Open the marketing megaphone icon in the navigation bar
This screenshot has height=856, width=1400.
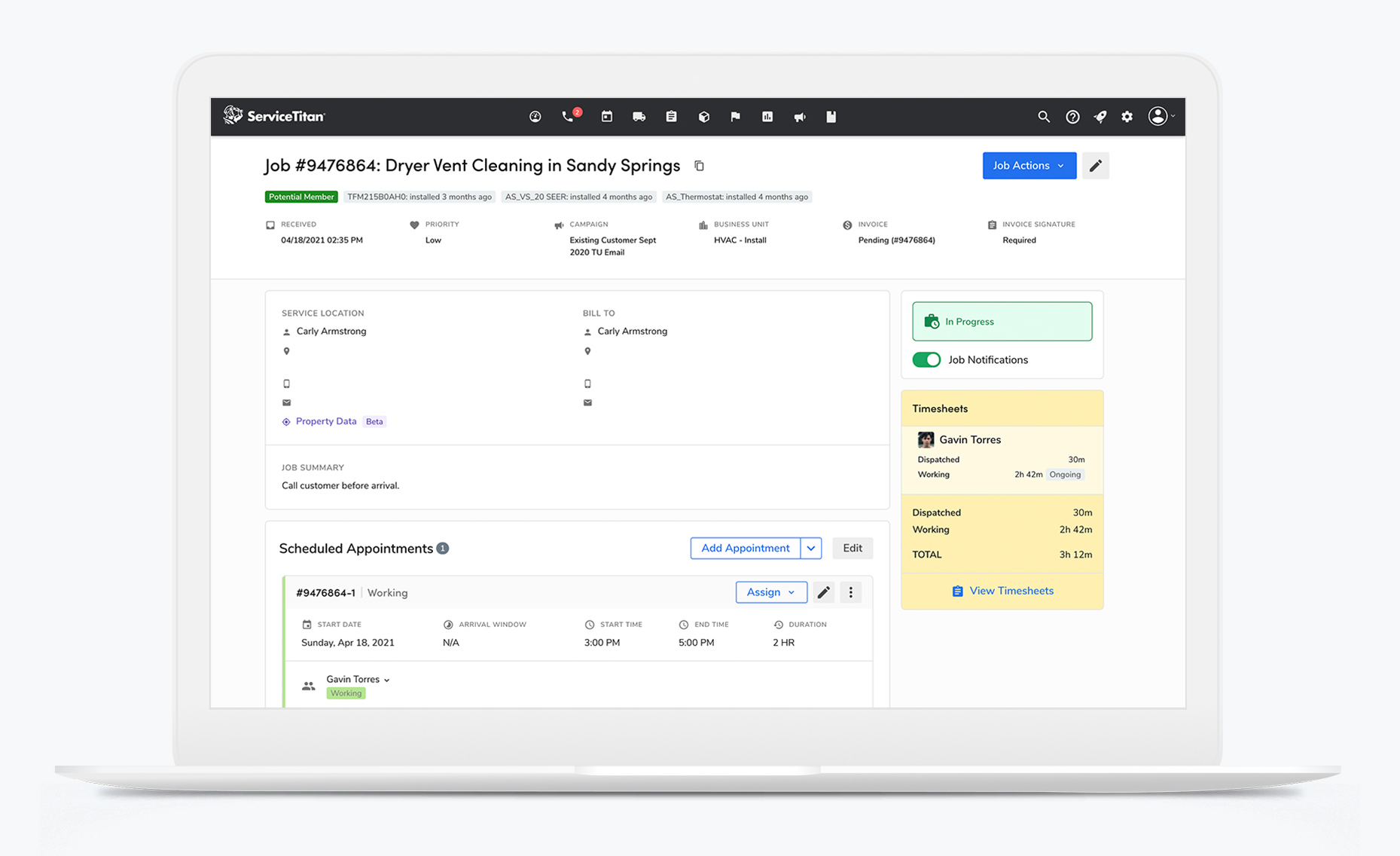tap(800, 117)
